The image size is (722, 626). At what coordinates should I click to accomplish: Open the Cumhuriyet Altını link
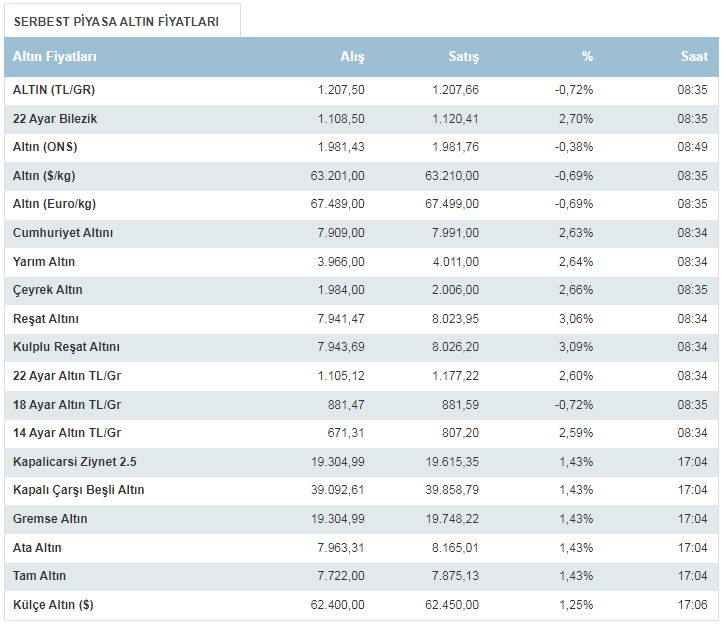63,233
